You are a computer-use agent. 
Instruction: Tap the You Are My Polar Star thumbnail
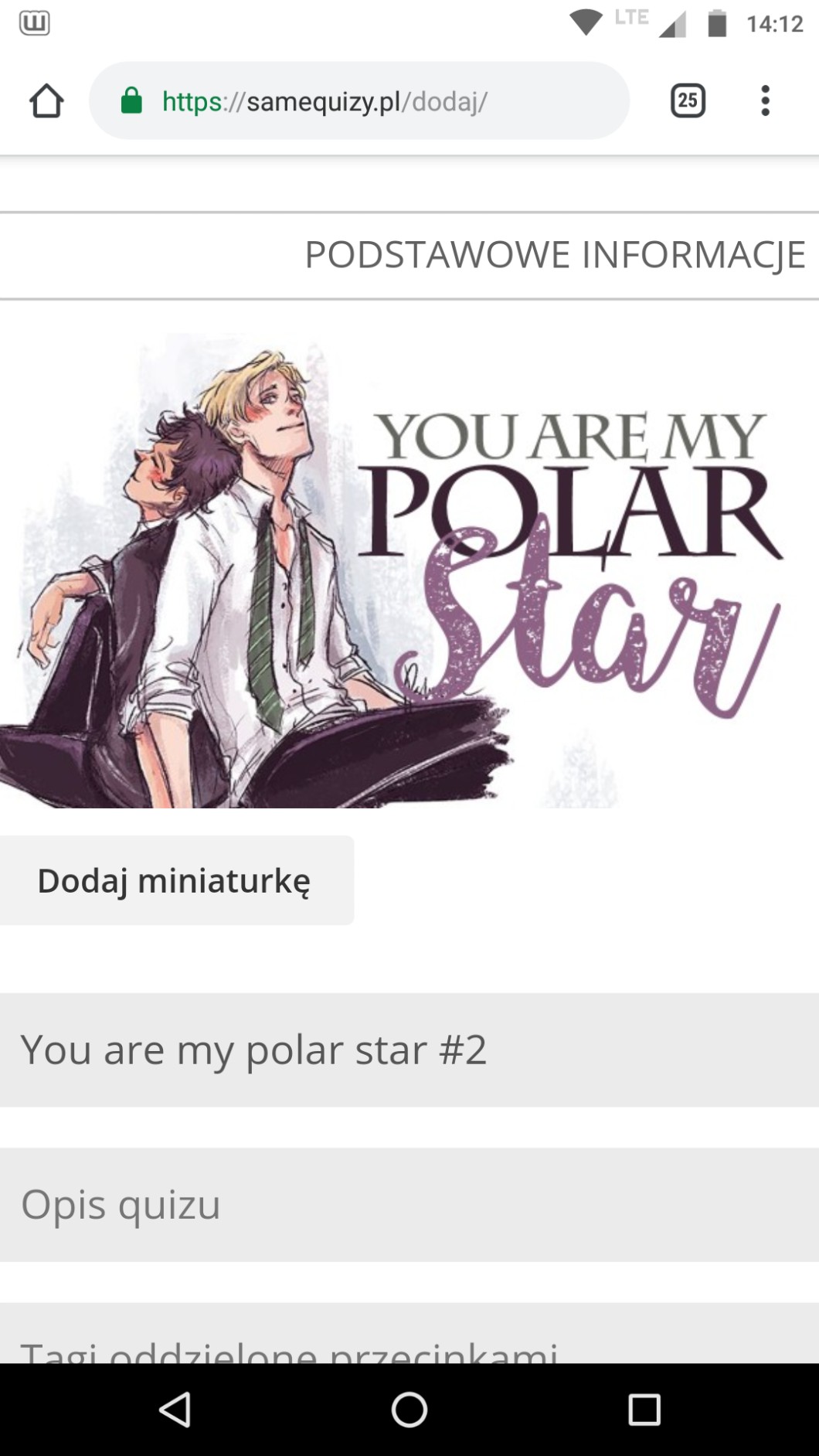(x=394, y=571)
